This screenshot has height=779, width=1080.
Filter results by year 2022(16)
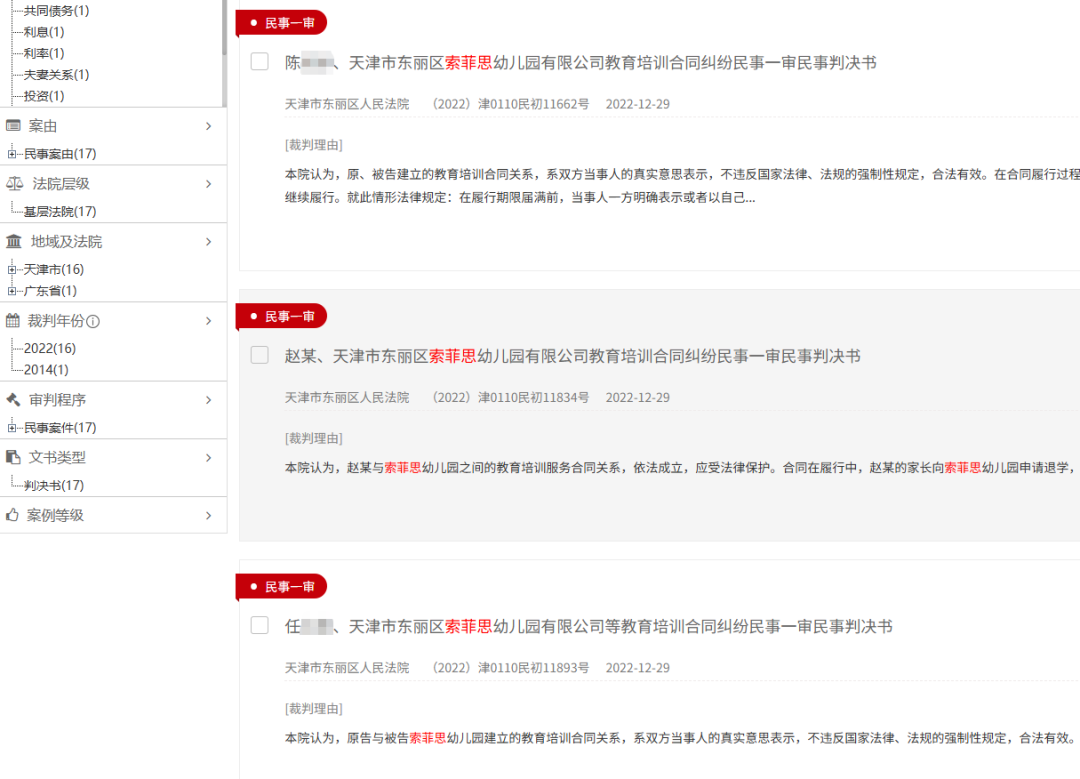(50, 349)
